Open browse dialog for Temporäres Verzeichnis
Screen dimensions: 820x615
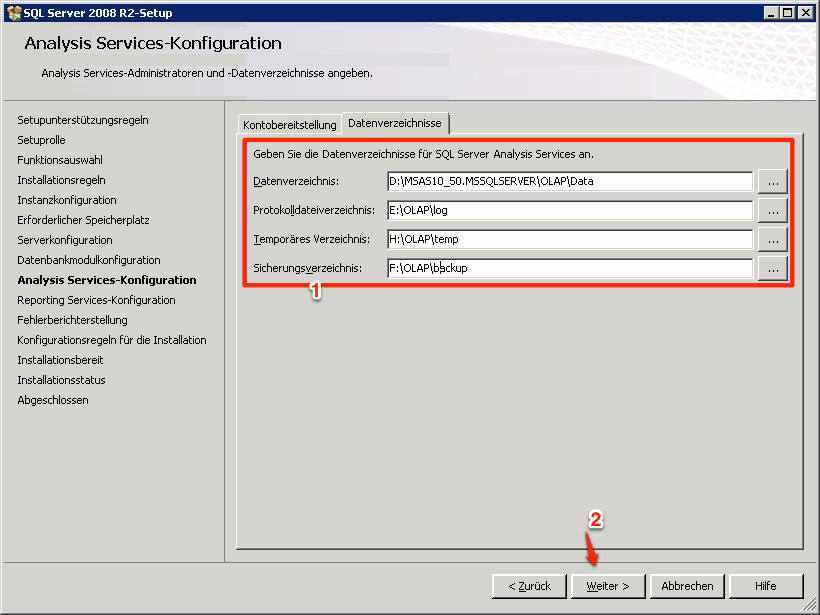(772, 239)
